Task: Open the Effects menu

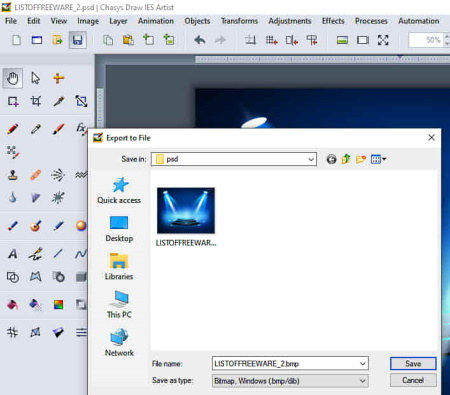Action: pyautogui.click(x=333, y=21)
